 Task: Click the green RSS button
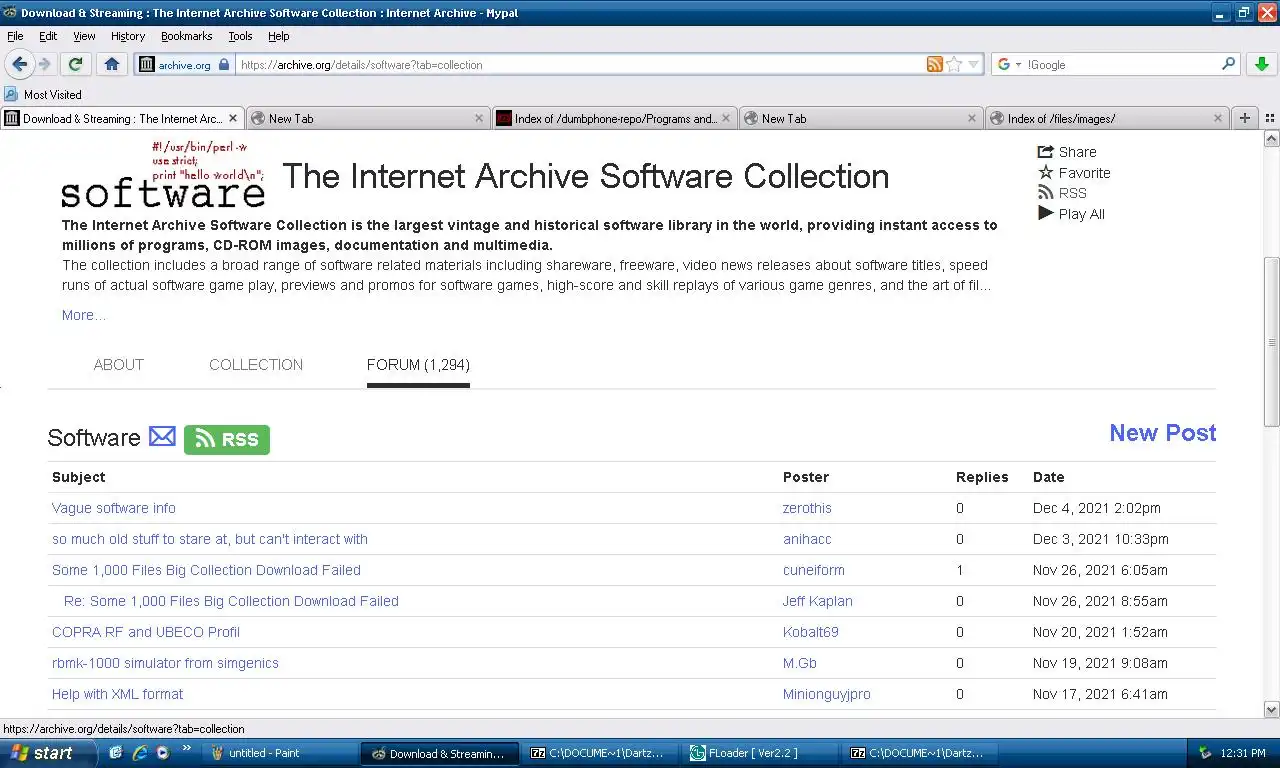[x=227, y=439]
